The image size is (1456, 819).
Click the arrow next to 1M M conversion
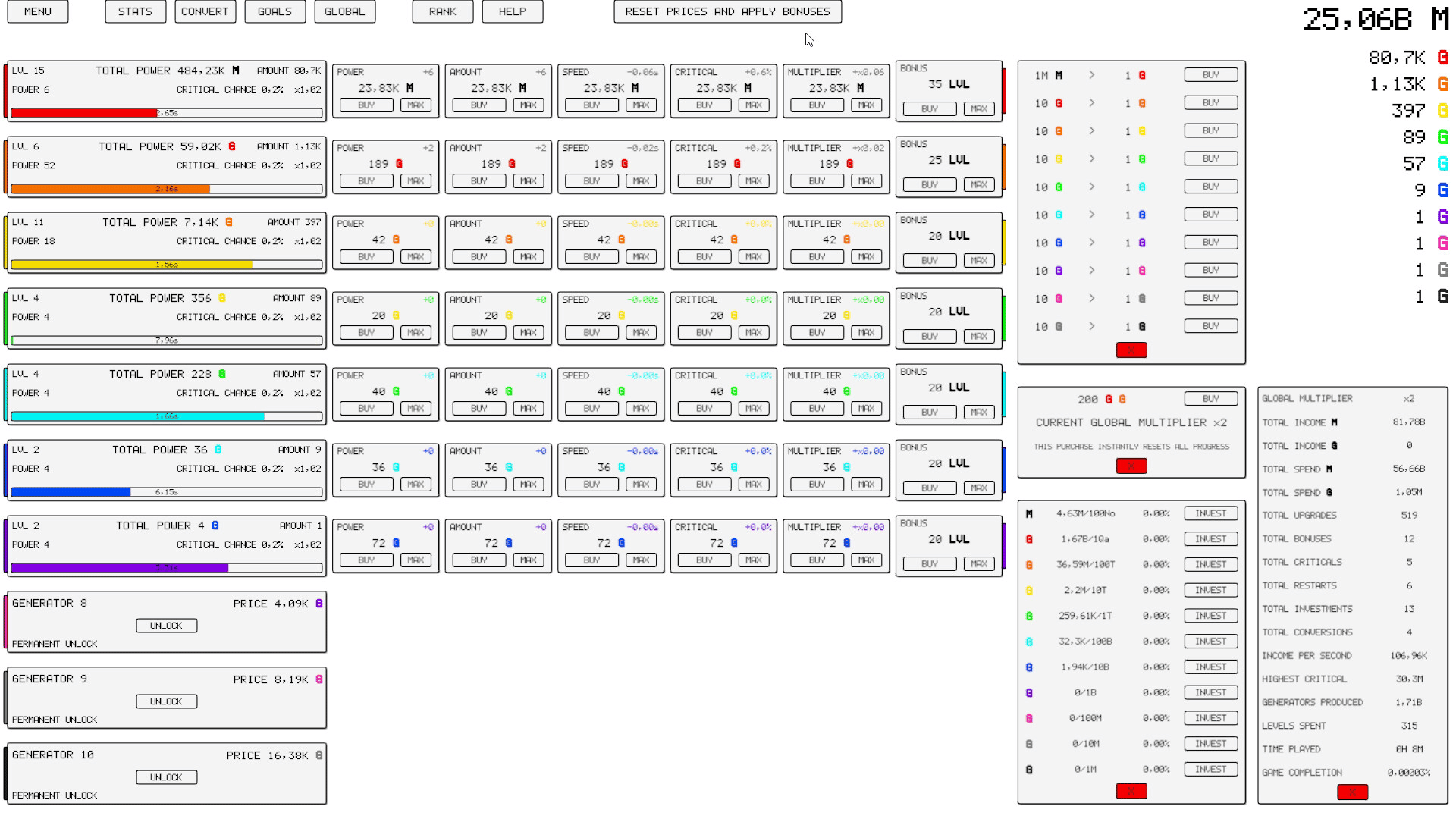point(1091,75)
